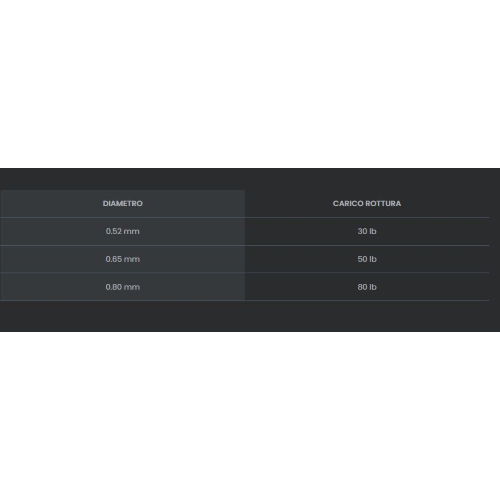Select the 30 lb breaking load cell
The image size is (500, 500).
point(367,231)
